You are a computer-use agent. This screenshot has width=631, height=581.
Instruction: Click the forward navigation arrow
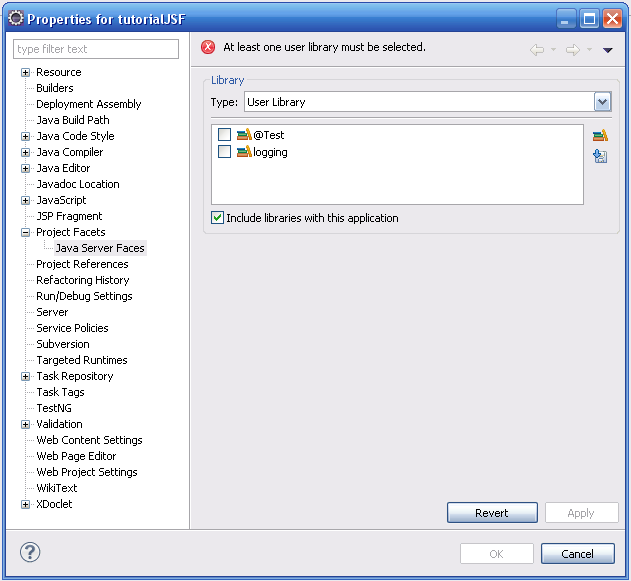click(573, 50)
